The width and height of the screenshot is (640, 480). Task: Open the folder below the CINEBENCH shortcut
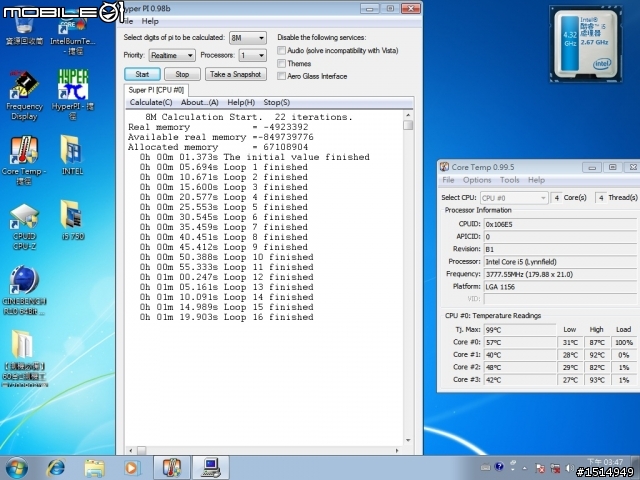click(23, 357)
